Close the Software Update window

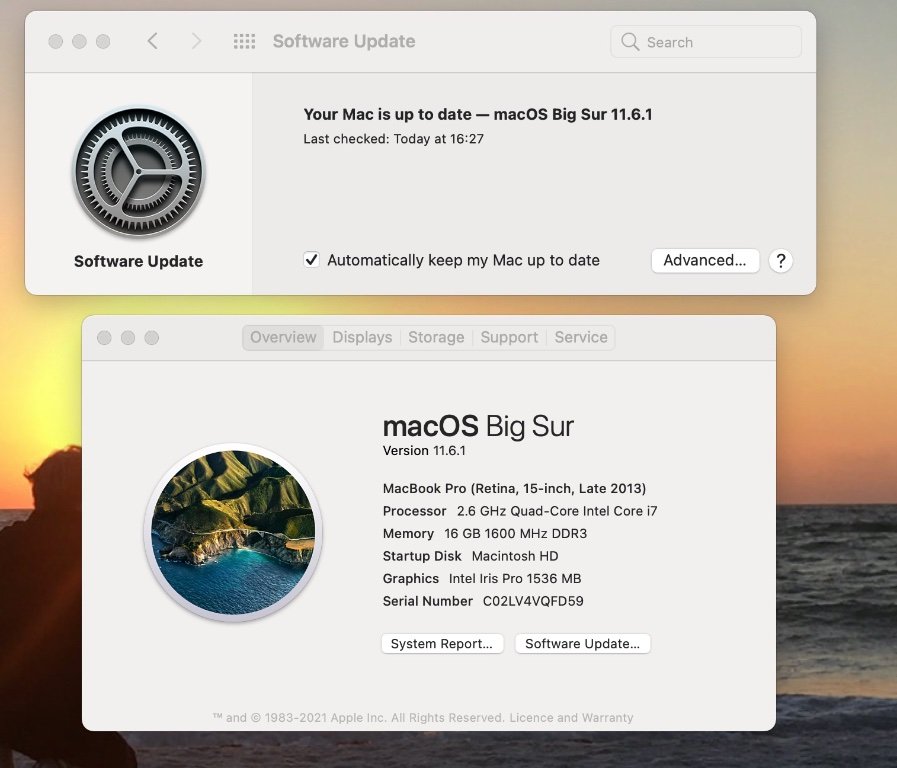[55, 42]
